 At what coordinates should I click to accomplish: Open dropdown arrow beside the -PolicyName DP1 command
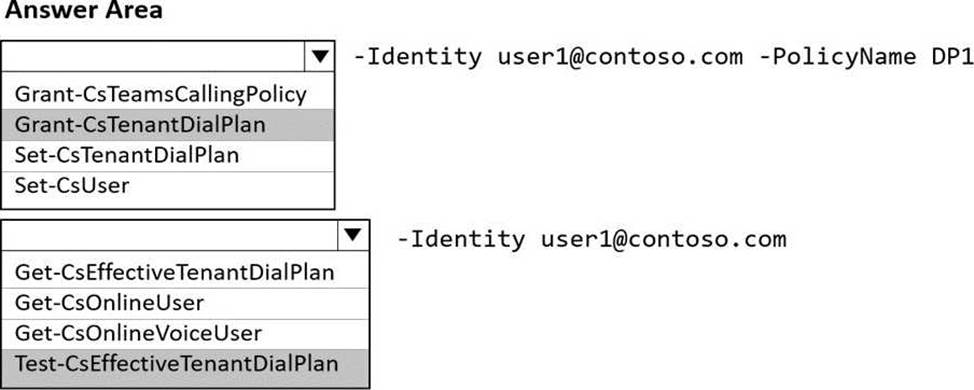click(x=319, y=57)
